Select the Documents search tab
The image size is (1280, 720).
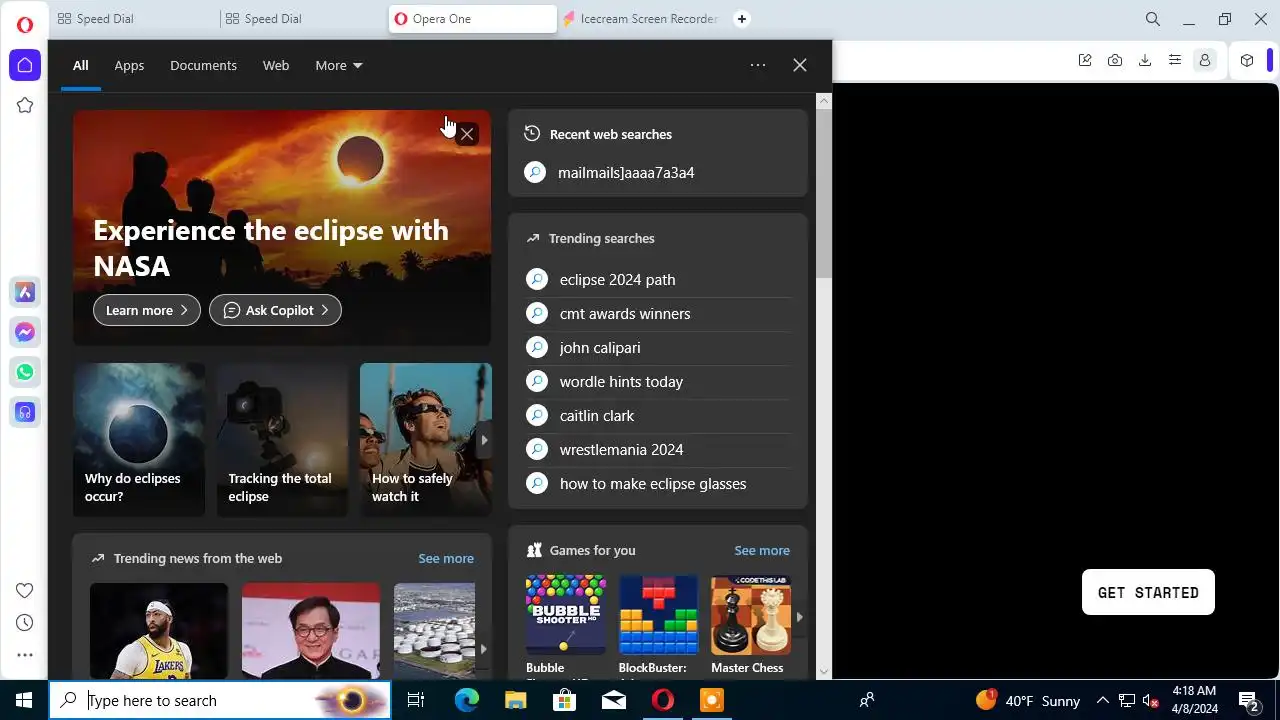tap(203, 65)
